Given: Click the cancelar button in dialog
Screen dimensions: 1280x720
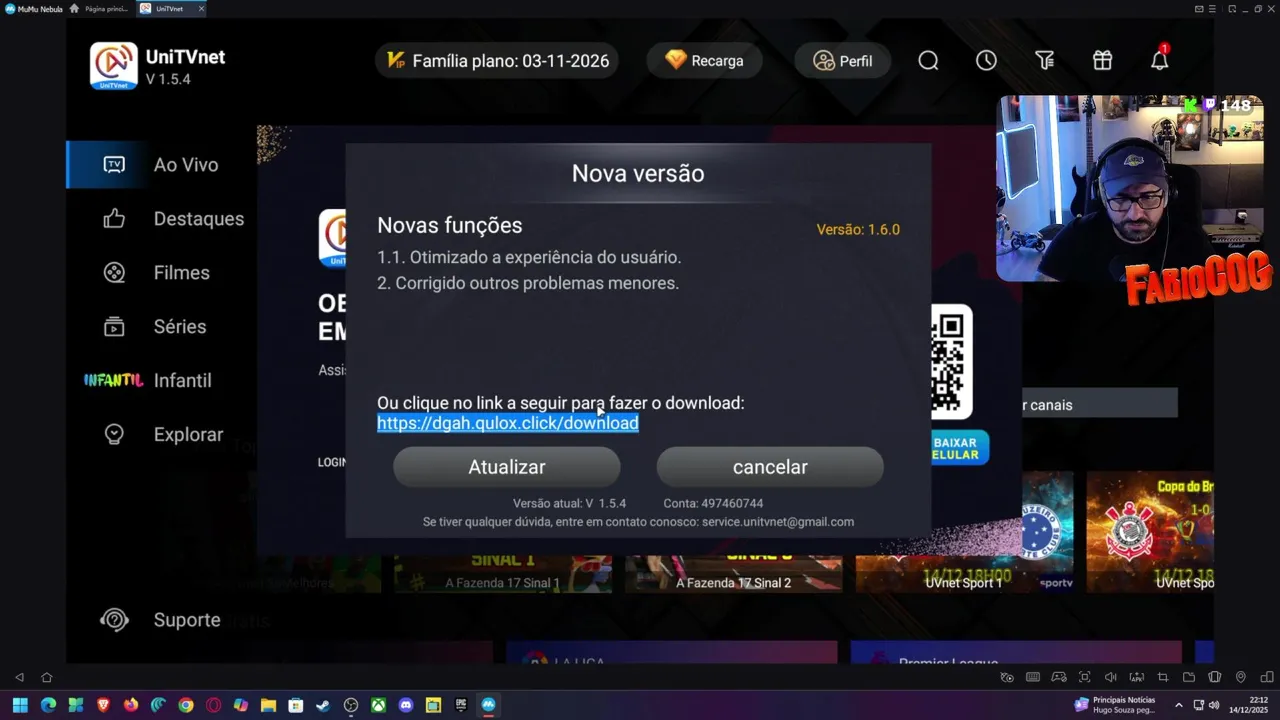Looking at the screenshot, I should pos(770,467).
